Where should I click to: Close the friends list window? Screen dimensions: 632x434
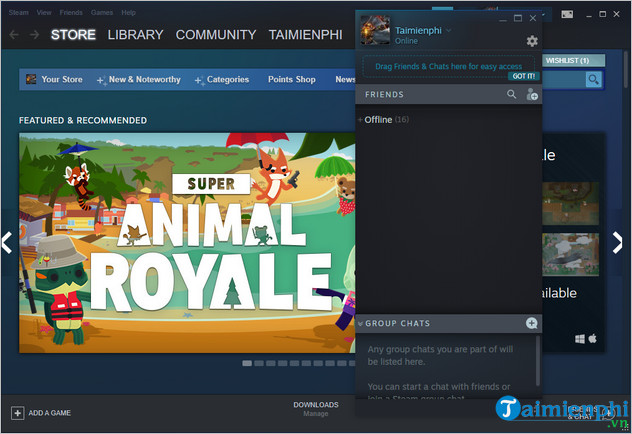coord(533,18)
